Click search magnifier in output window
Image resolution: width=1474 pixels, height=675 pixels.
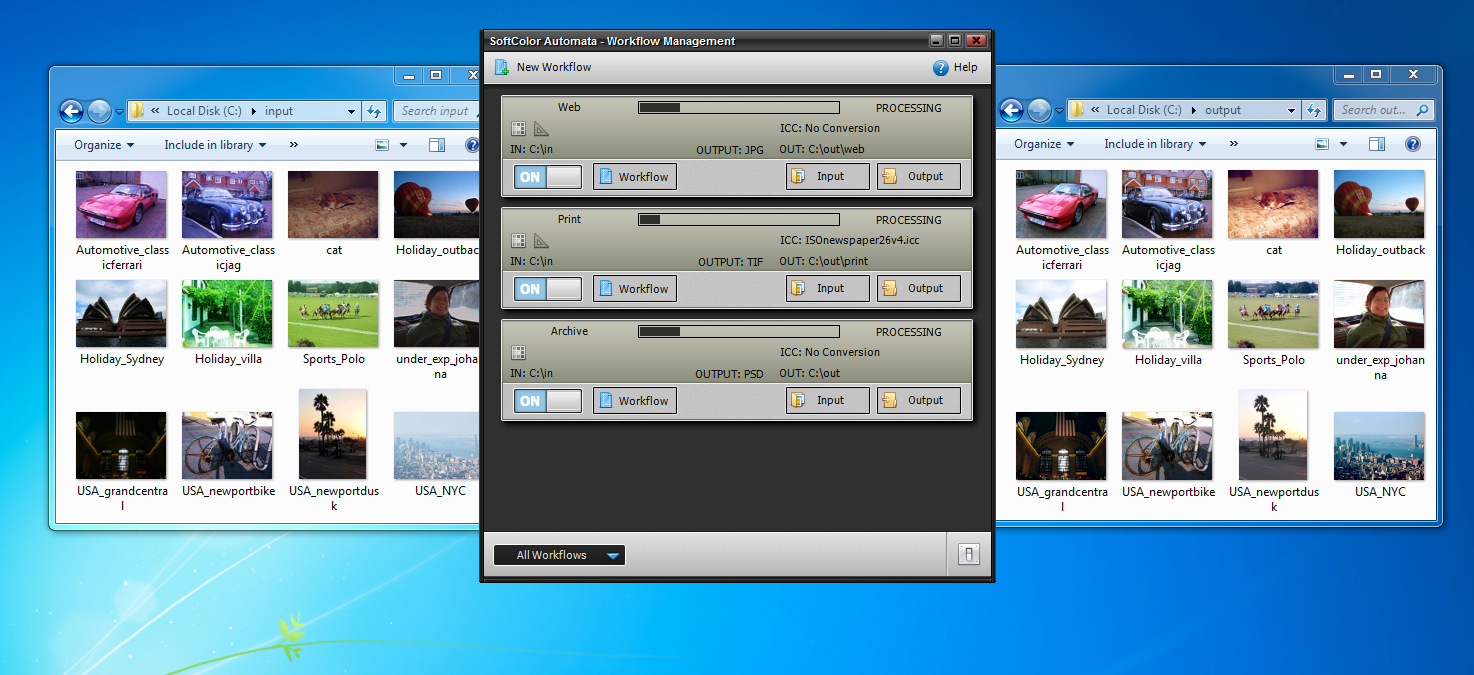(x=1422, y=110)
